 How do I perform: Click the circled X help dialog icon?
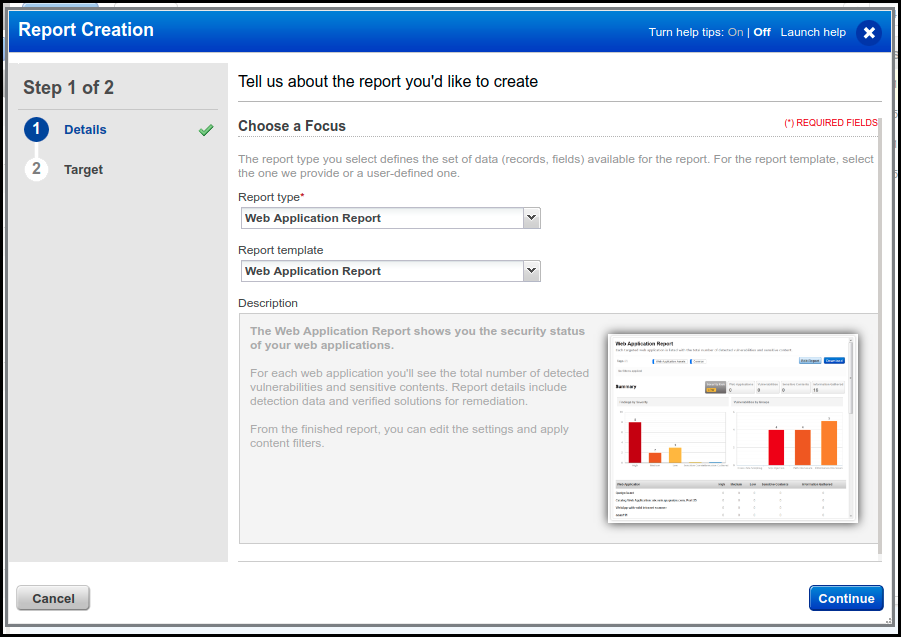(869, 31)
